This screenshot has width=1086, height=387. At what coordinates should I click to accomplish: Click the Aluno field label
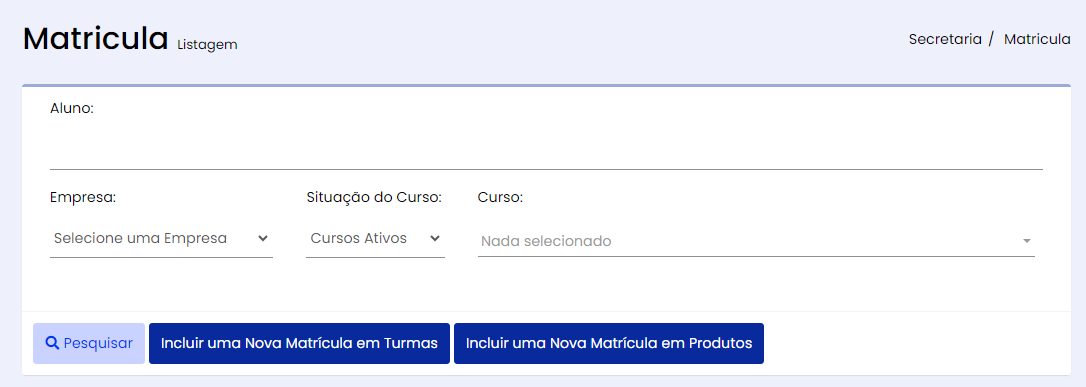(x=72, y=109)
